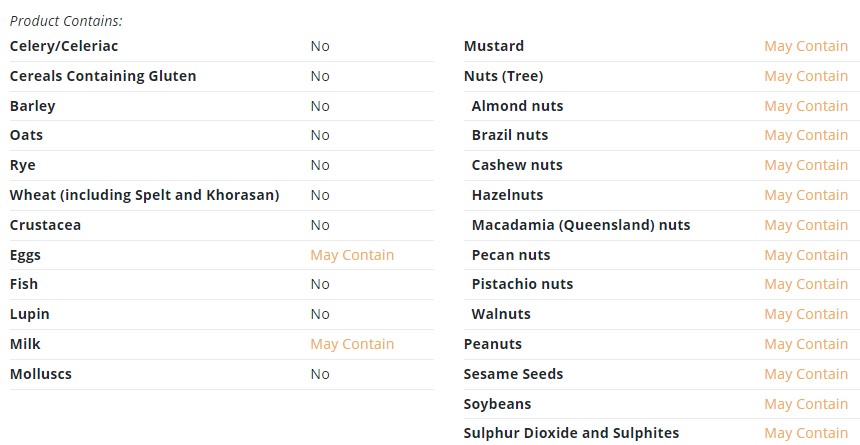Select Macadamia (Queensland) nuts label
Image resolution: width=860 pixels, height=445 pixels.
click(x=581, y=225)
